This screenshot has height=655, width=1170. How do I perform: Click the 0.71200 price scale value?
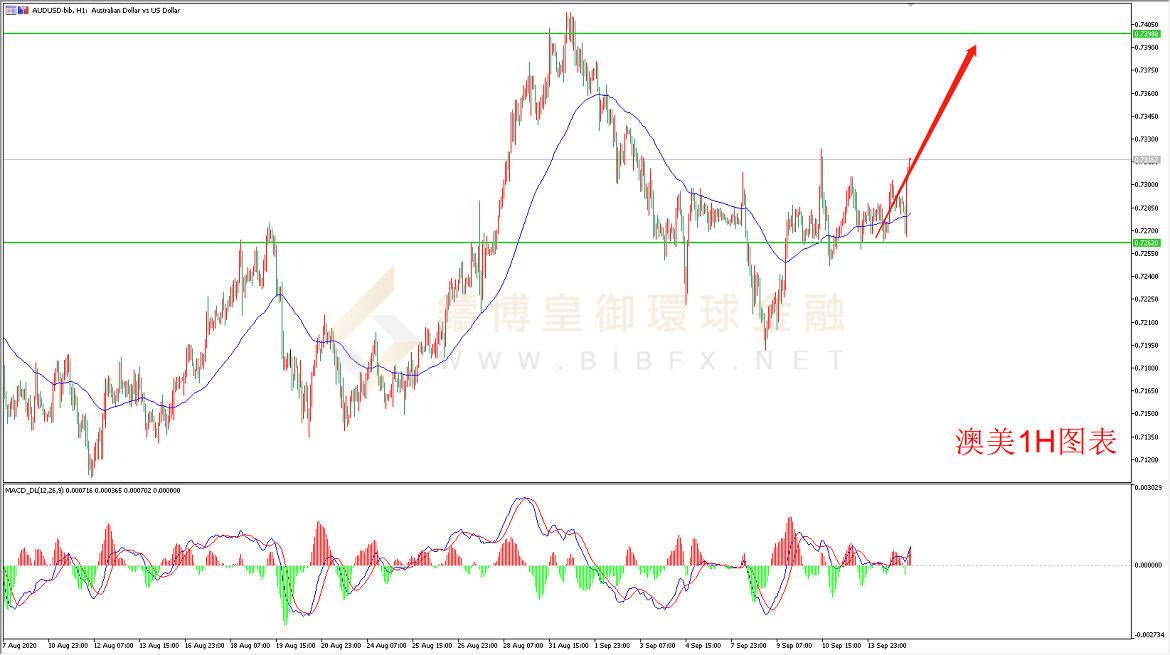pos(1146,460)
